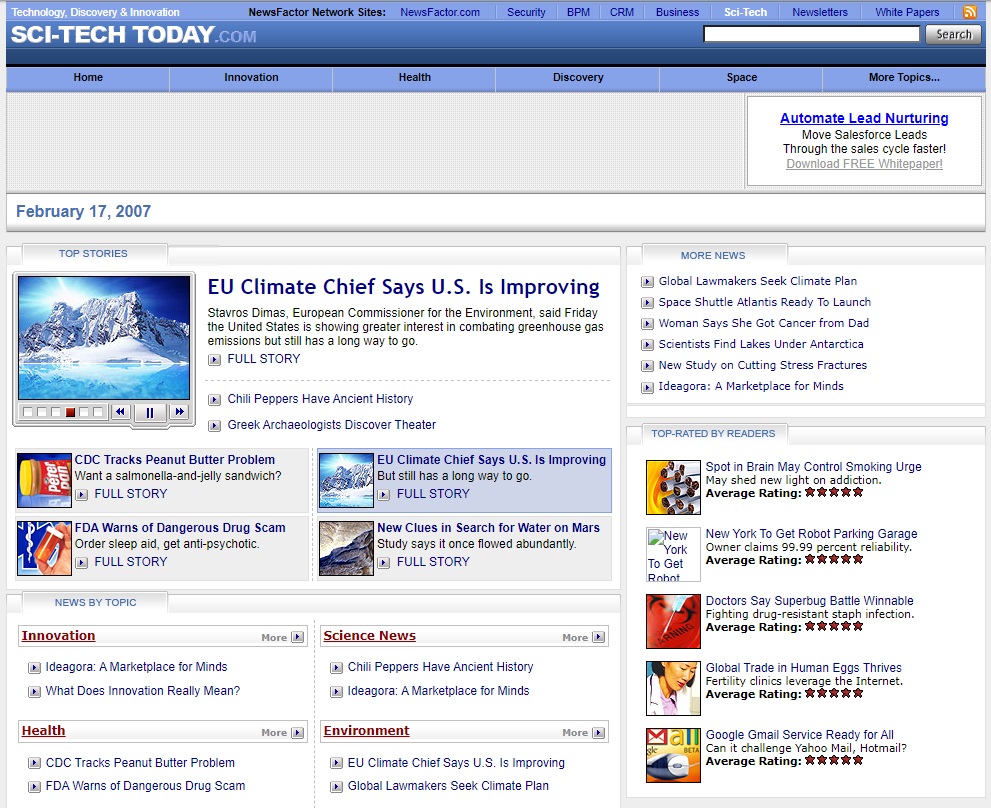The height and width of the screenshot is (808, 991).
Task: Open Doctors Say Superbug Battle Winnable
Action: (810, 601)
